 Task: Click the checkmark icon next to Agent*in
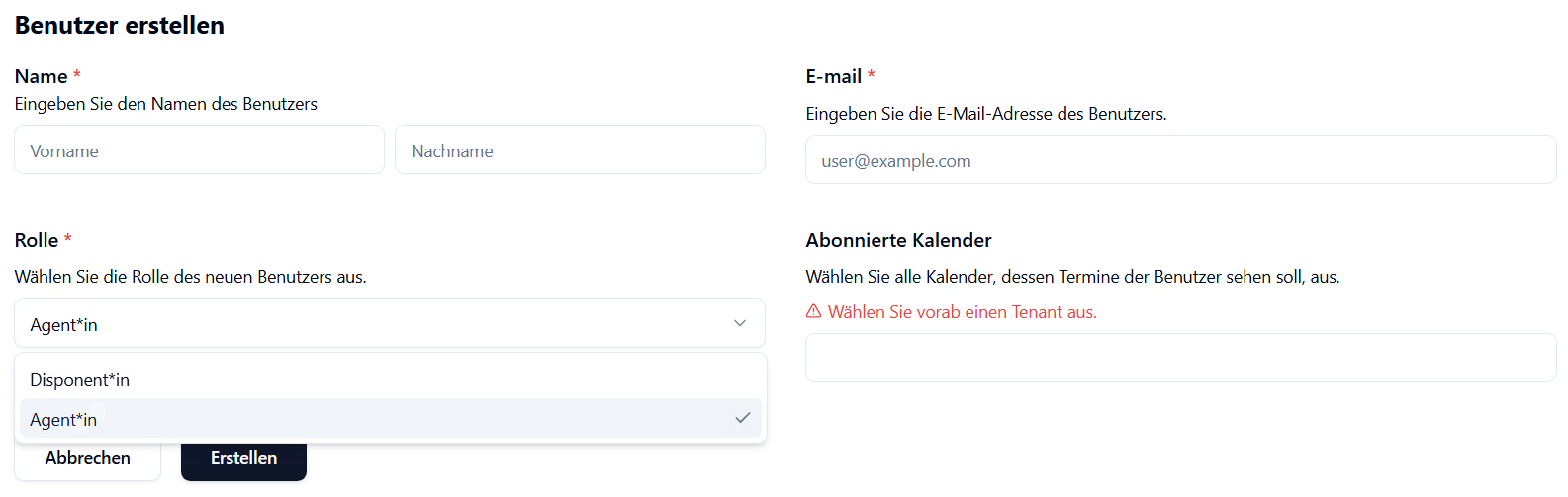point(742,418)
